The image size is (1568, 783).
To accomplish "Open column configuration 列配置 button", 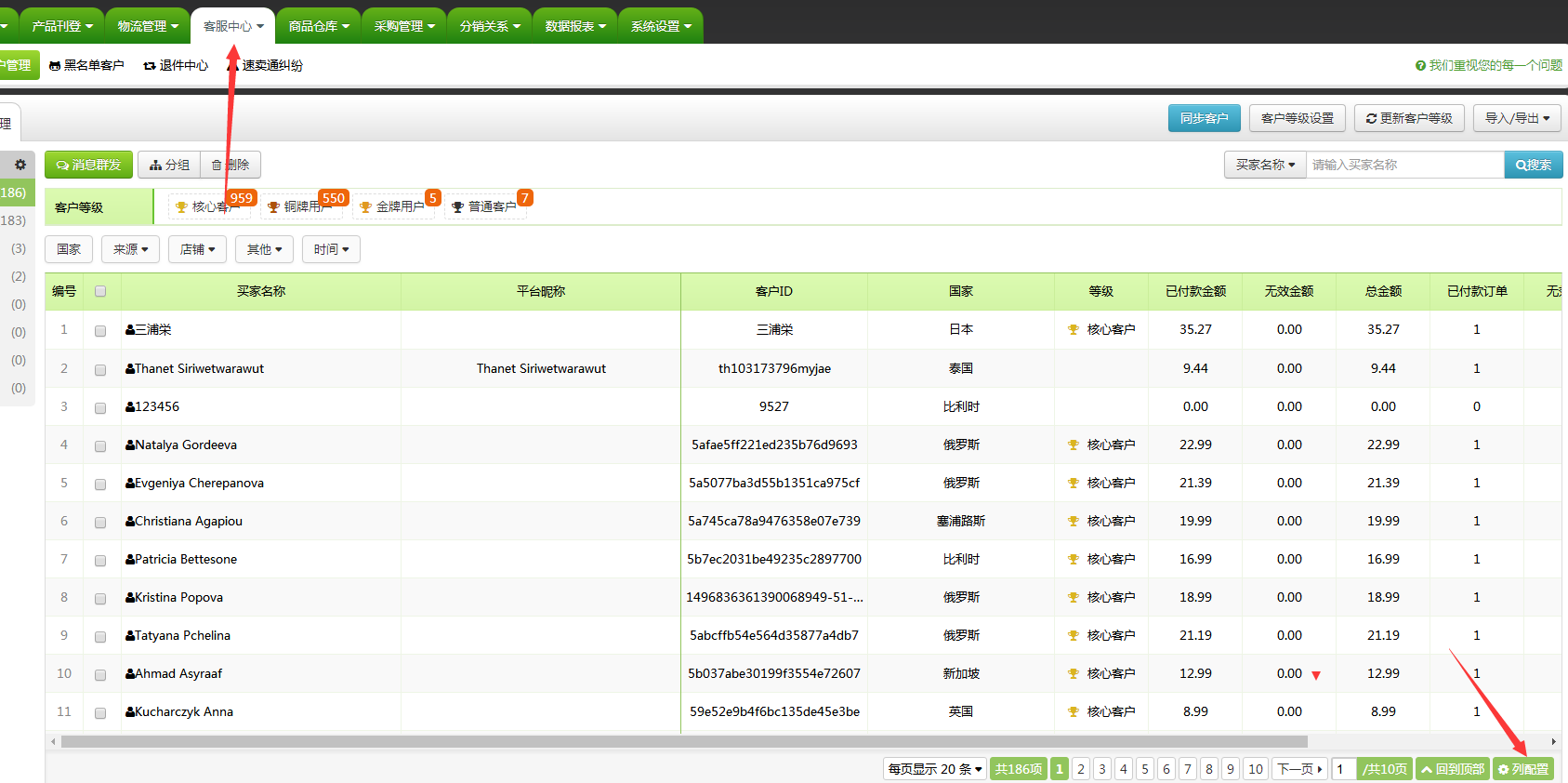I will tap(1522, 769).
